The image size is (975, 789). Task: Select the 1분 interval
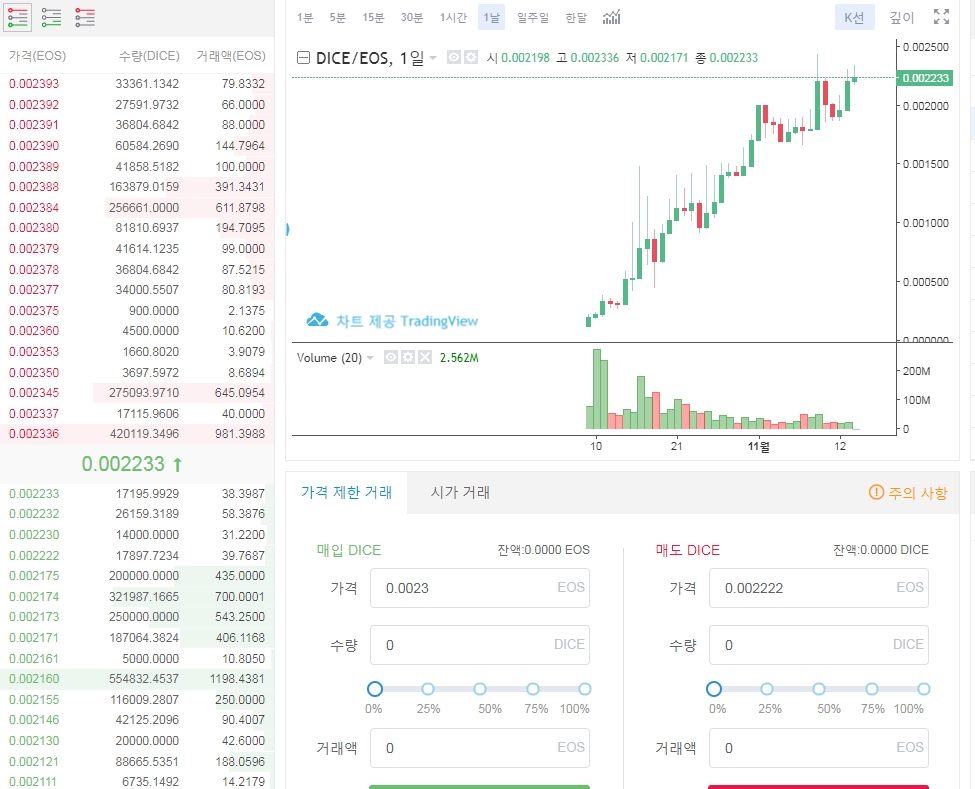(305, 17)
